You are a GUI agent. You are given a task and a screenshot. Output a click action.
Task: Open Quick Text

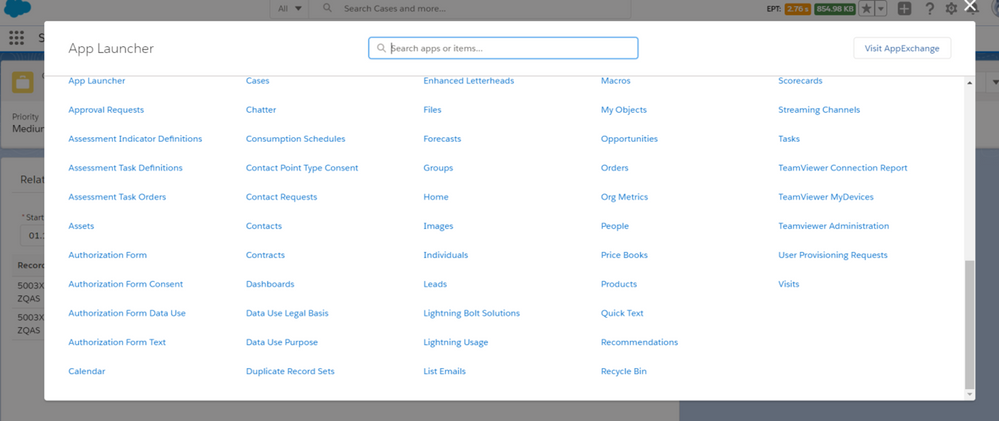click(x=622, y=313)
